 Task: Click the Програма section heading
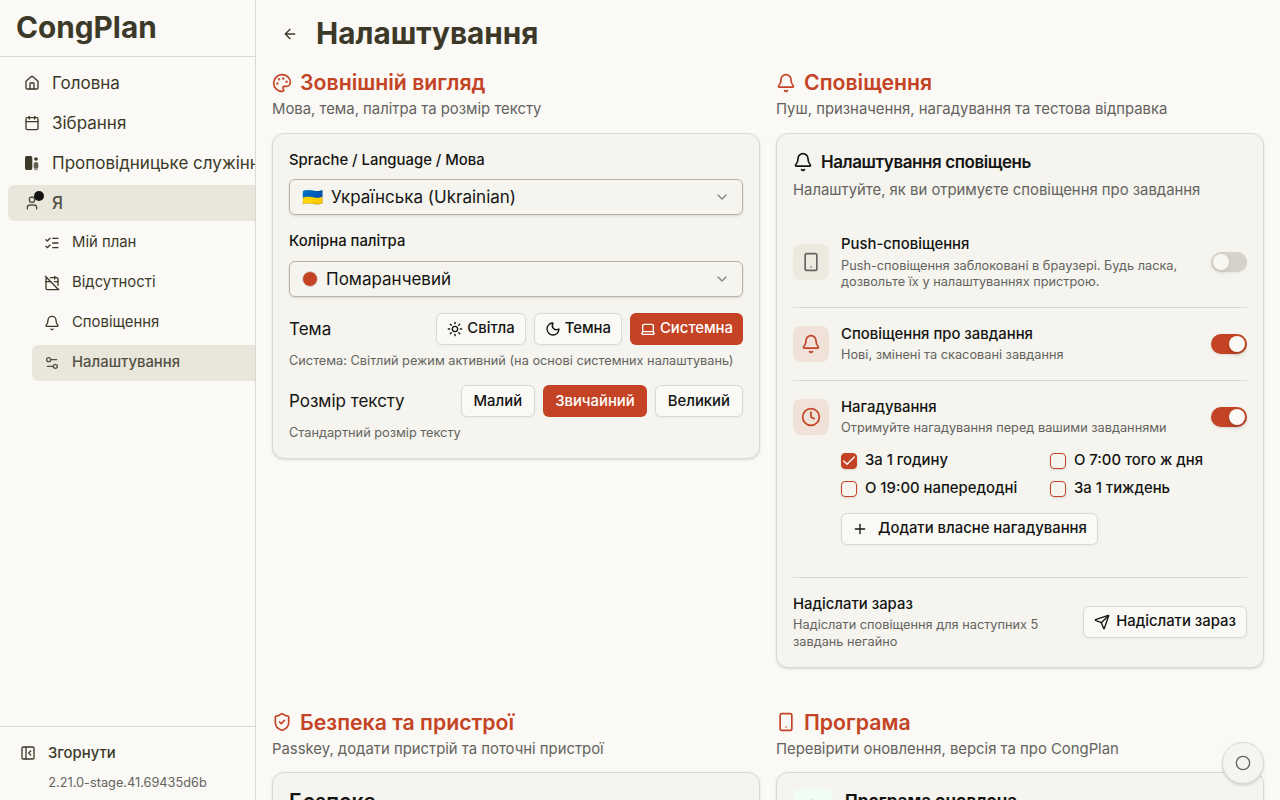tap(857, 723)
